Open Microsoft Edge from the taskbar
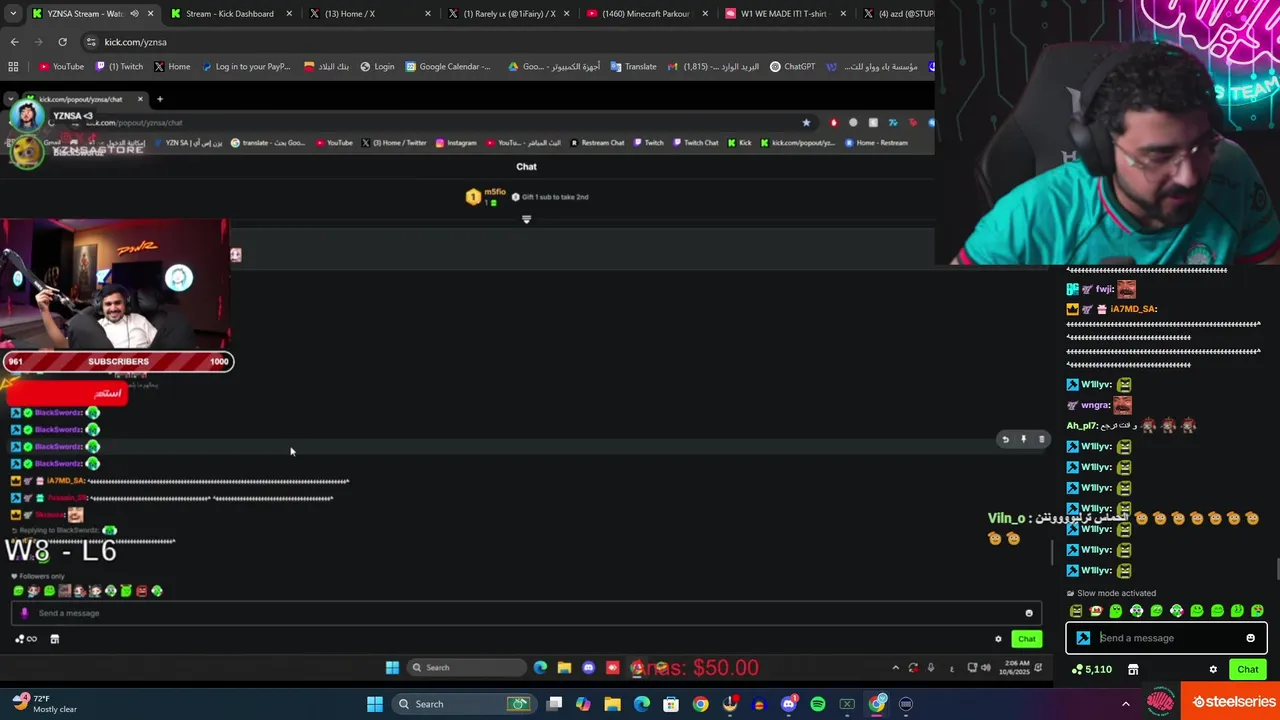 tap(642, 704)
